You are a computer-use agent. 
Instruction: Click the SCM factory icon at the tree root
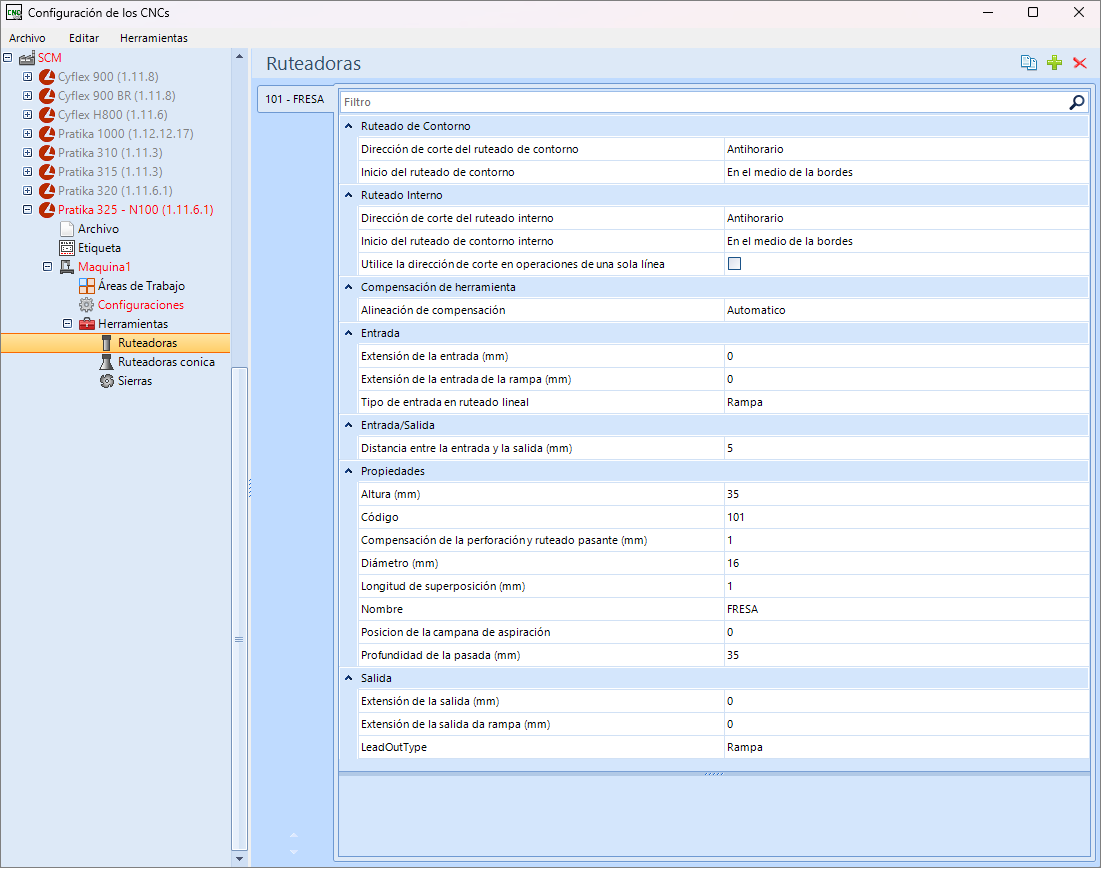[28, 58]
